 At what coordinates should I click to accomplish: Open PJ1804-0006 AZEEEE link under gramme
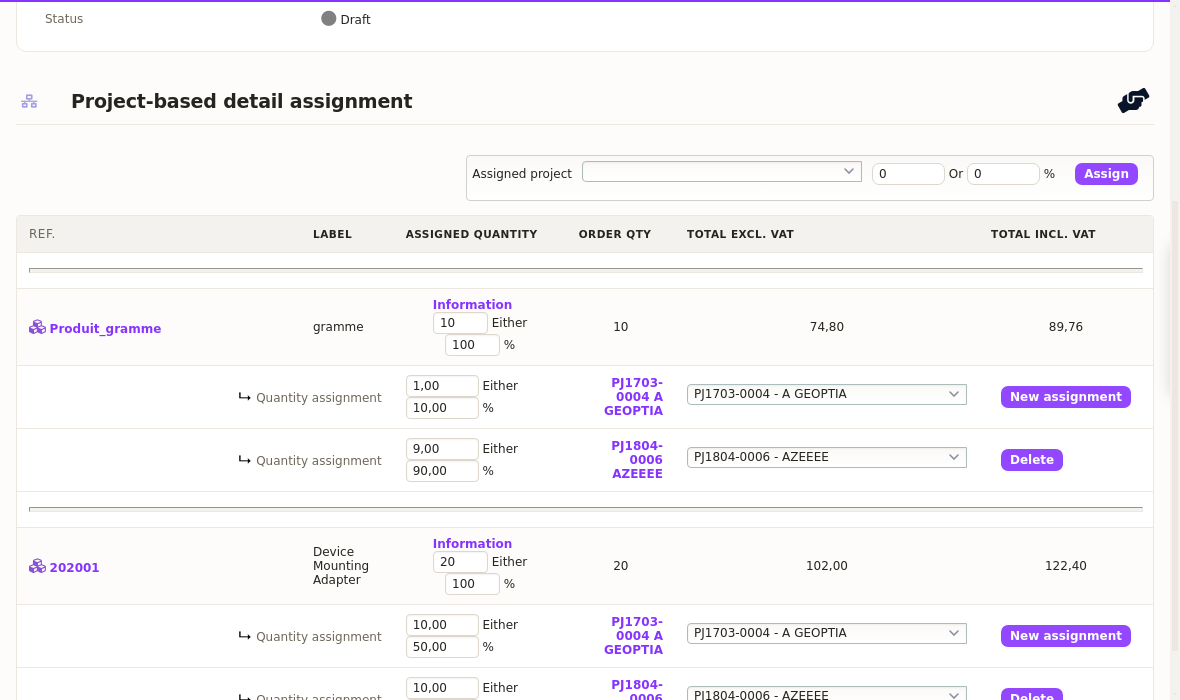pos(637,460)
